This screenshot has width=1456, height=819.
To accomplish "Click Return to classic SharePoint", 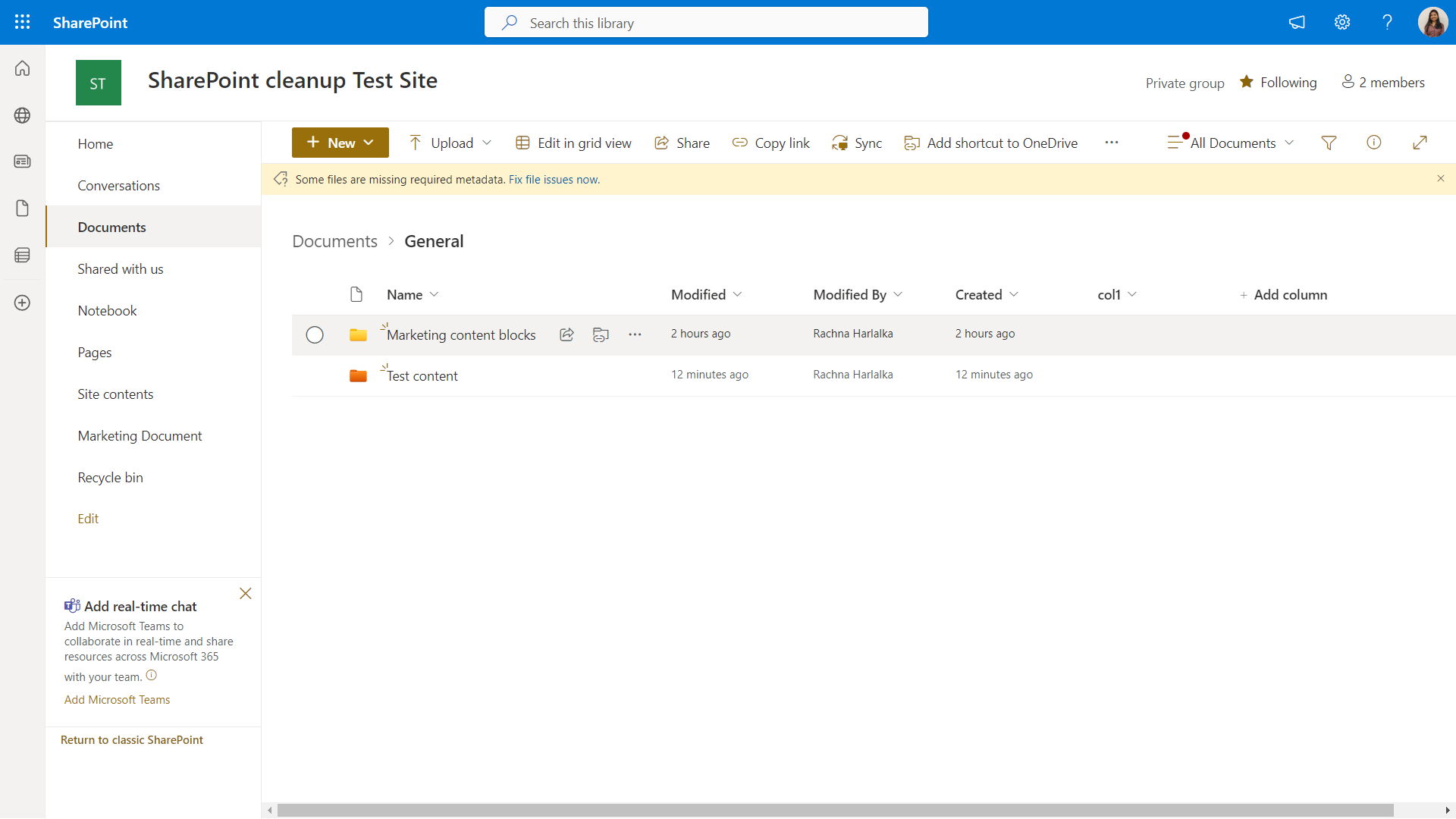I will click(132, 739).
